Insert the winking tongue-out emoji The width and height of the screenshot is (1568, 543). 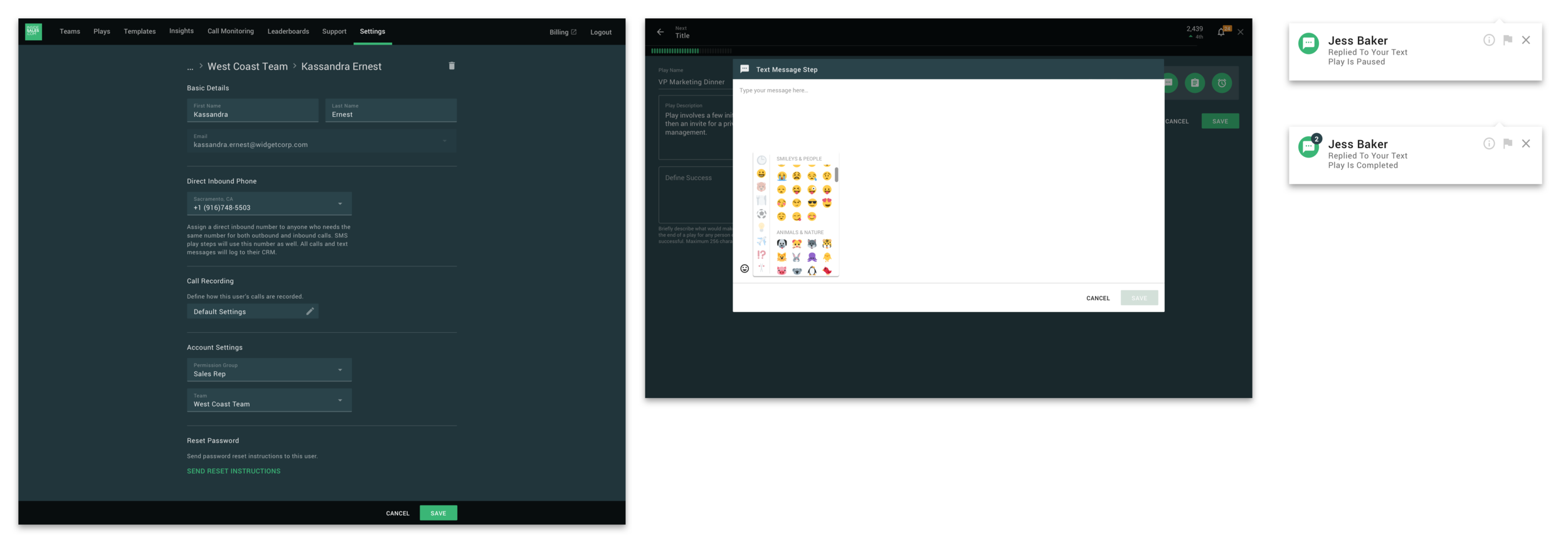812,190
